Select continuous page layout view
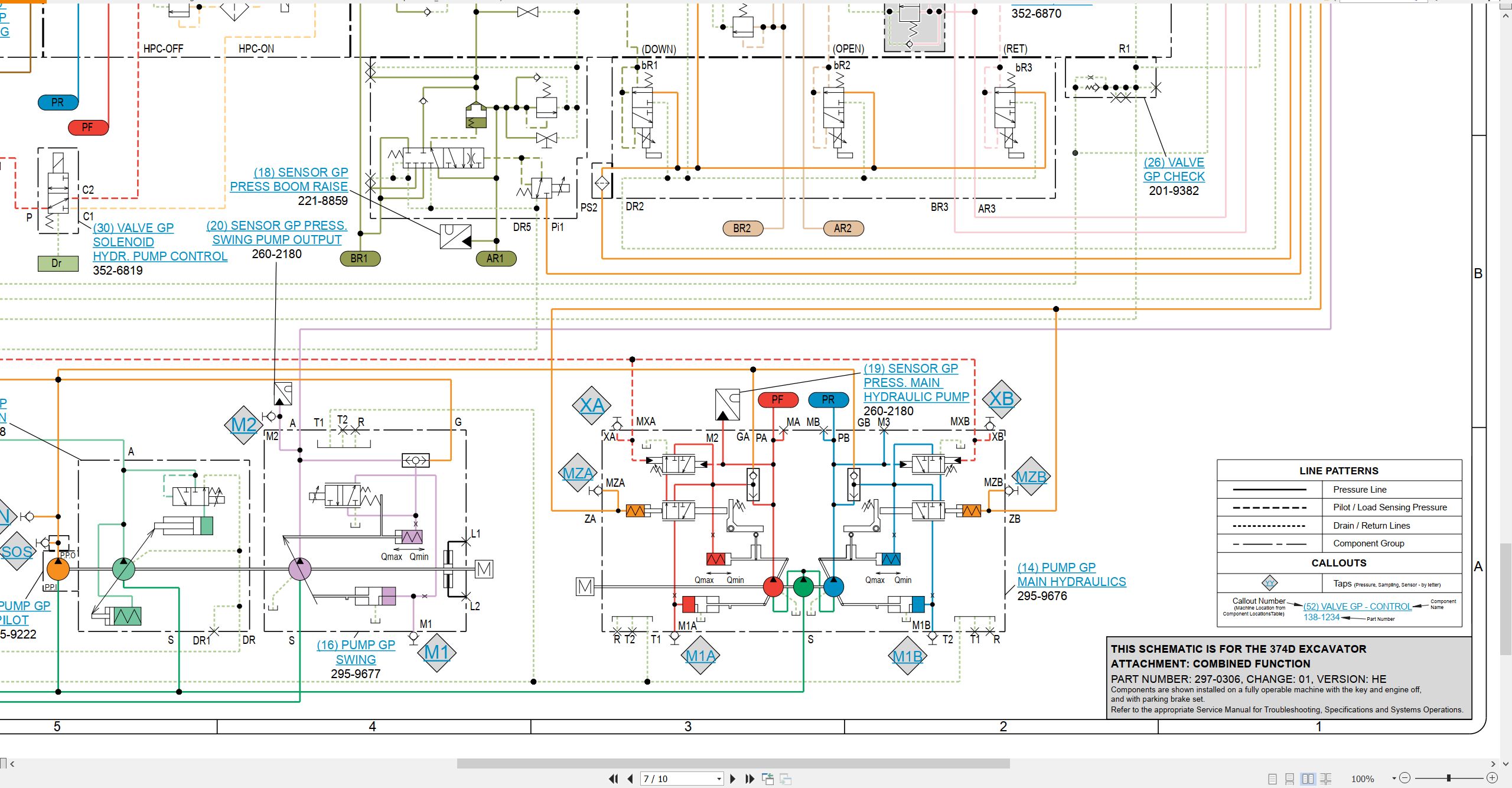This screenshot has height=788, width=1512. (1290, 779)
